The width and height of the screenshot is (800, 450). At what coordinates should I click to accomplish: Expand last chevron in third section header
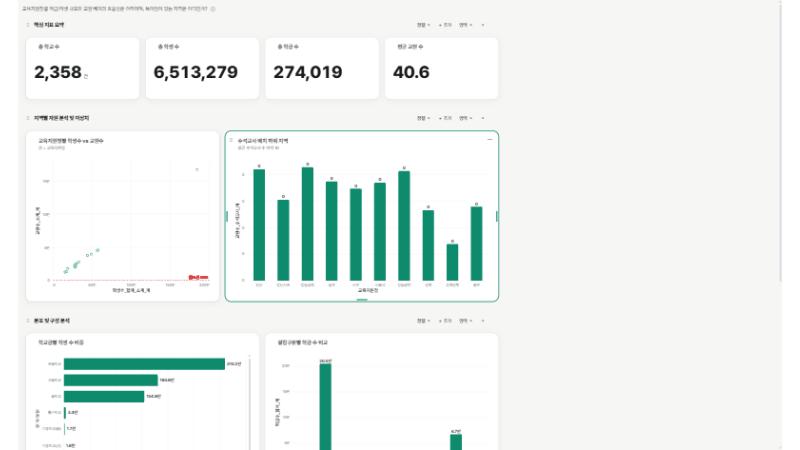click(483, 320)
